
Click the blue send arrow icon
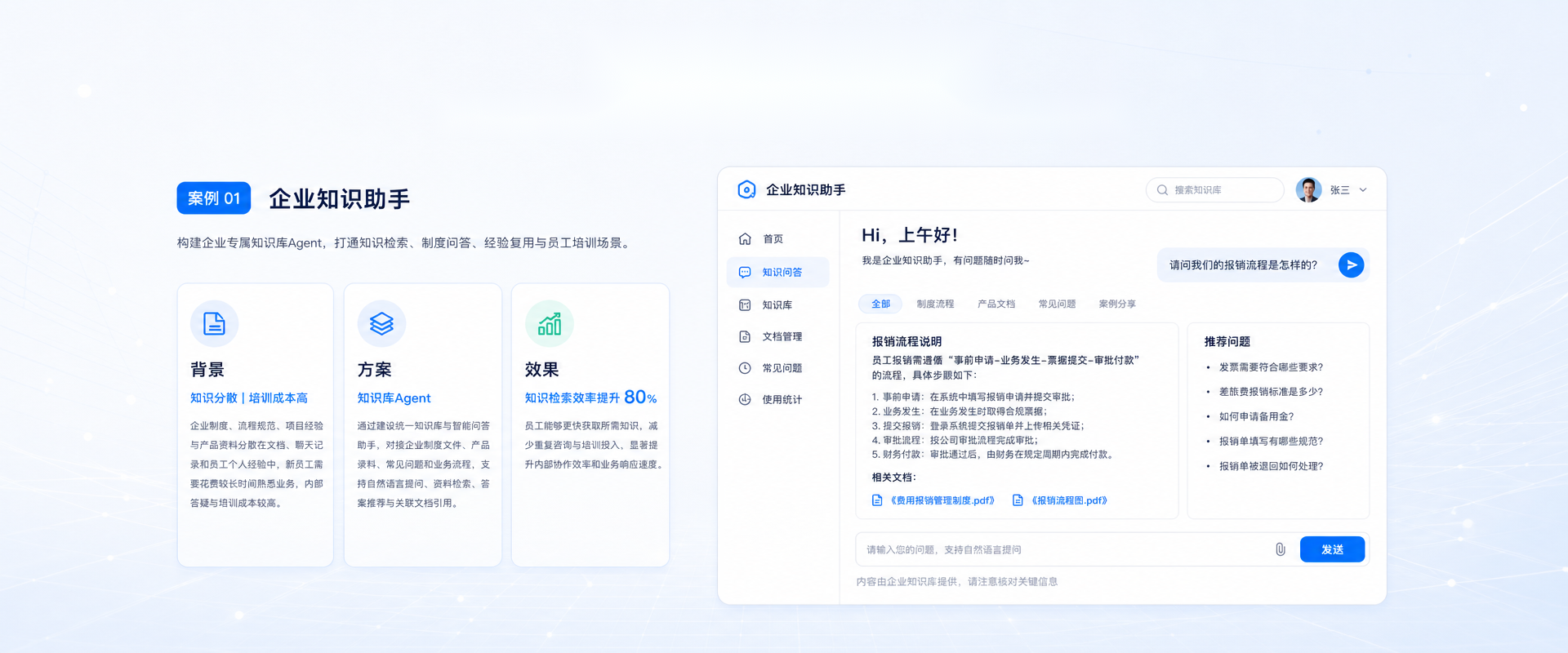(1351, 265)
